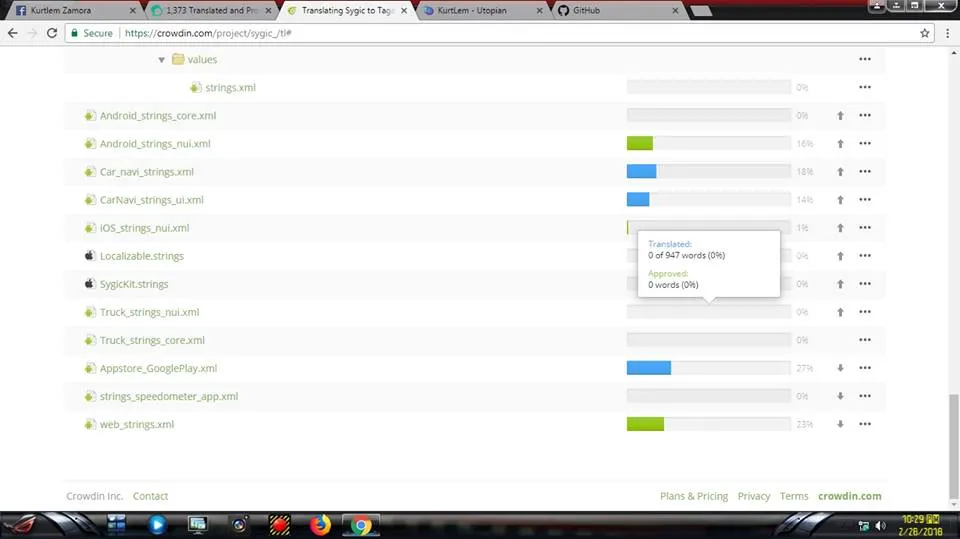
Task: Bookmark this page with the star icon
Action: click(x=924, y=33)
